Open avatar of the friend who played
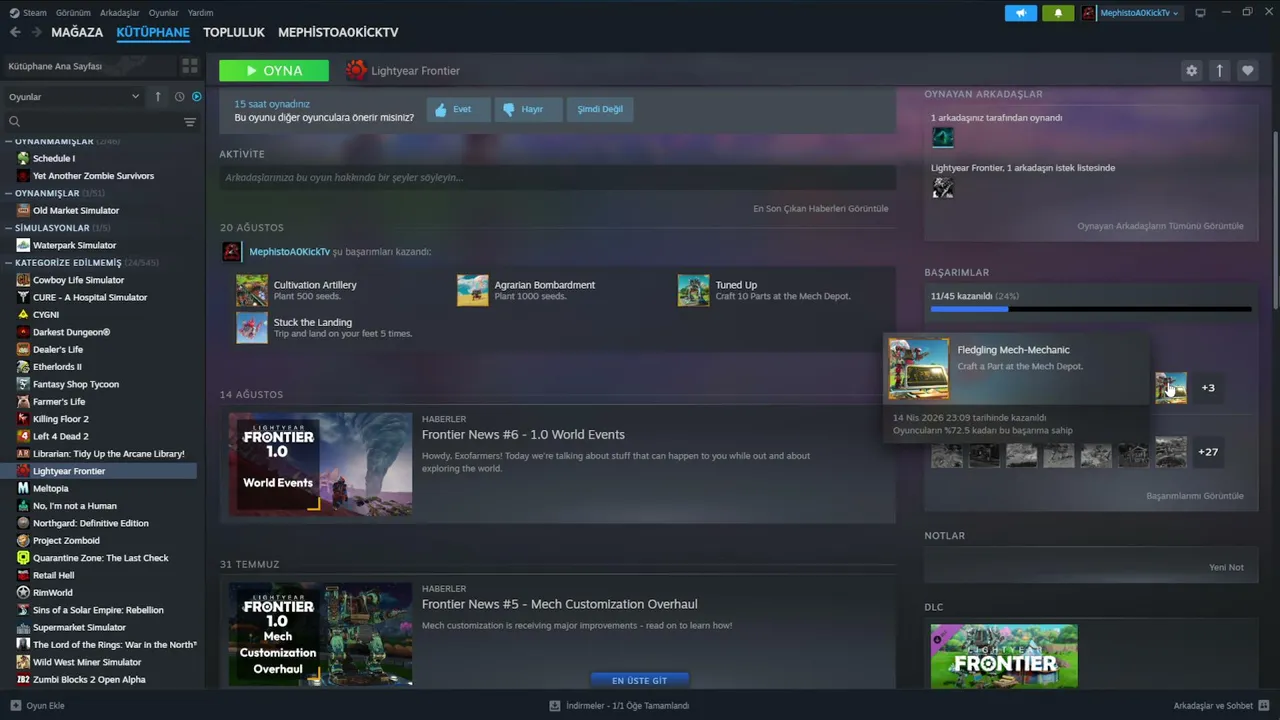The height and width of the screenshot is (720, 1280). coord(943,137)
